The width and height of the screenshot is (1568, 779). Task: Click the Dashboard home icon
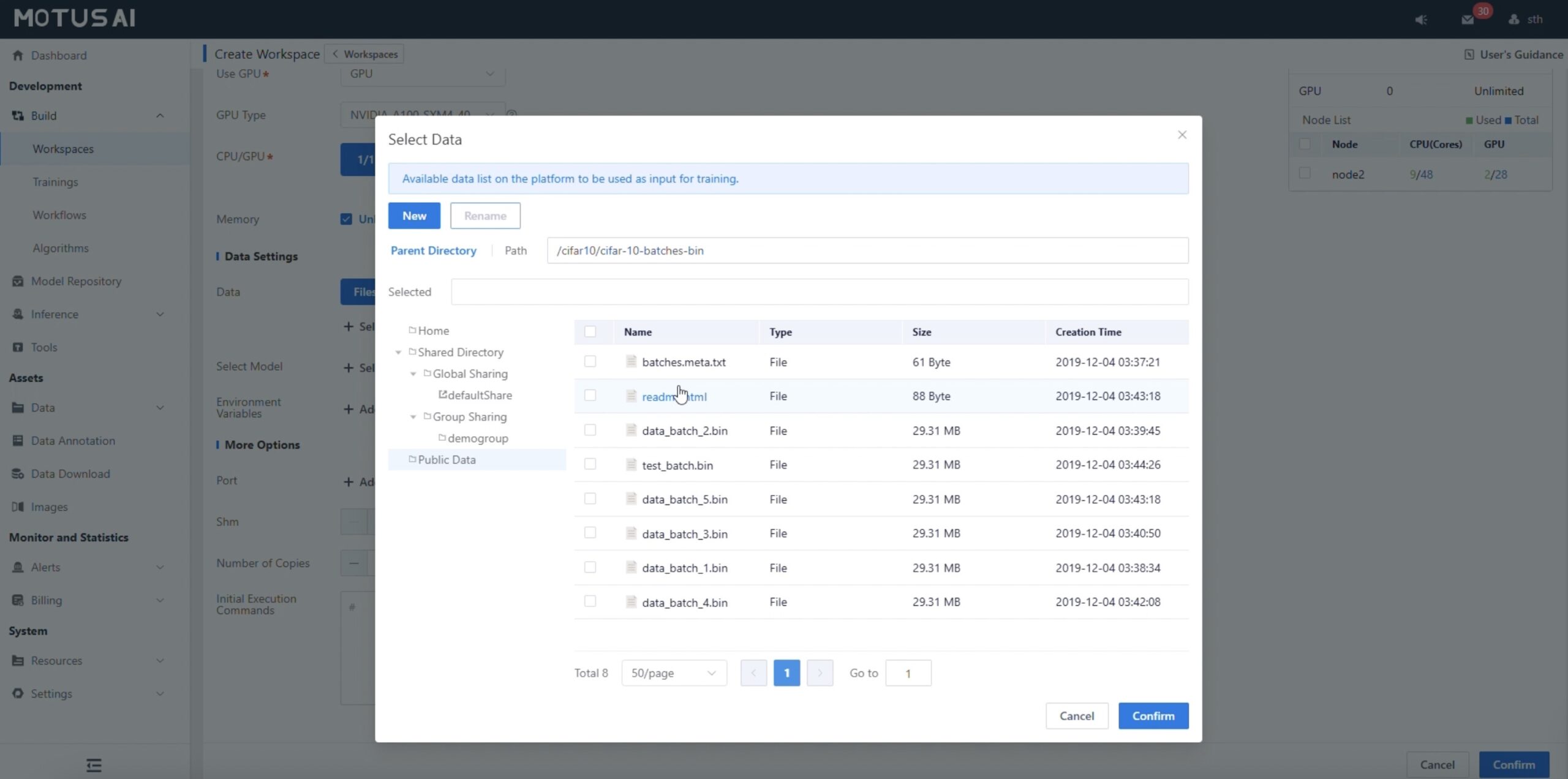click(18, 55)
